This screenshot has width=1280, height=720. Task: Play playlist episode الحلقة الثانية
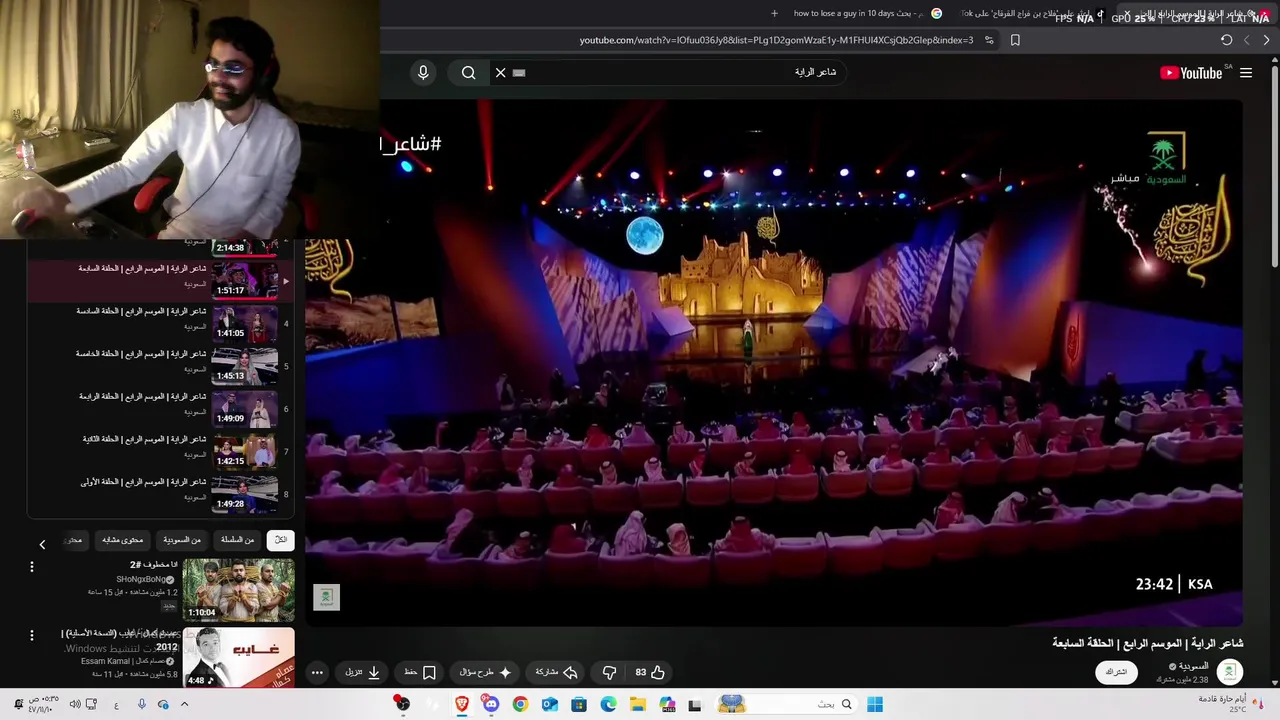click(160, 452)
